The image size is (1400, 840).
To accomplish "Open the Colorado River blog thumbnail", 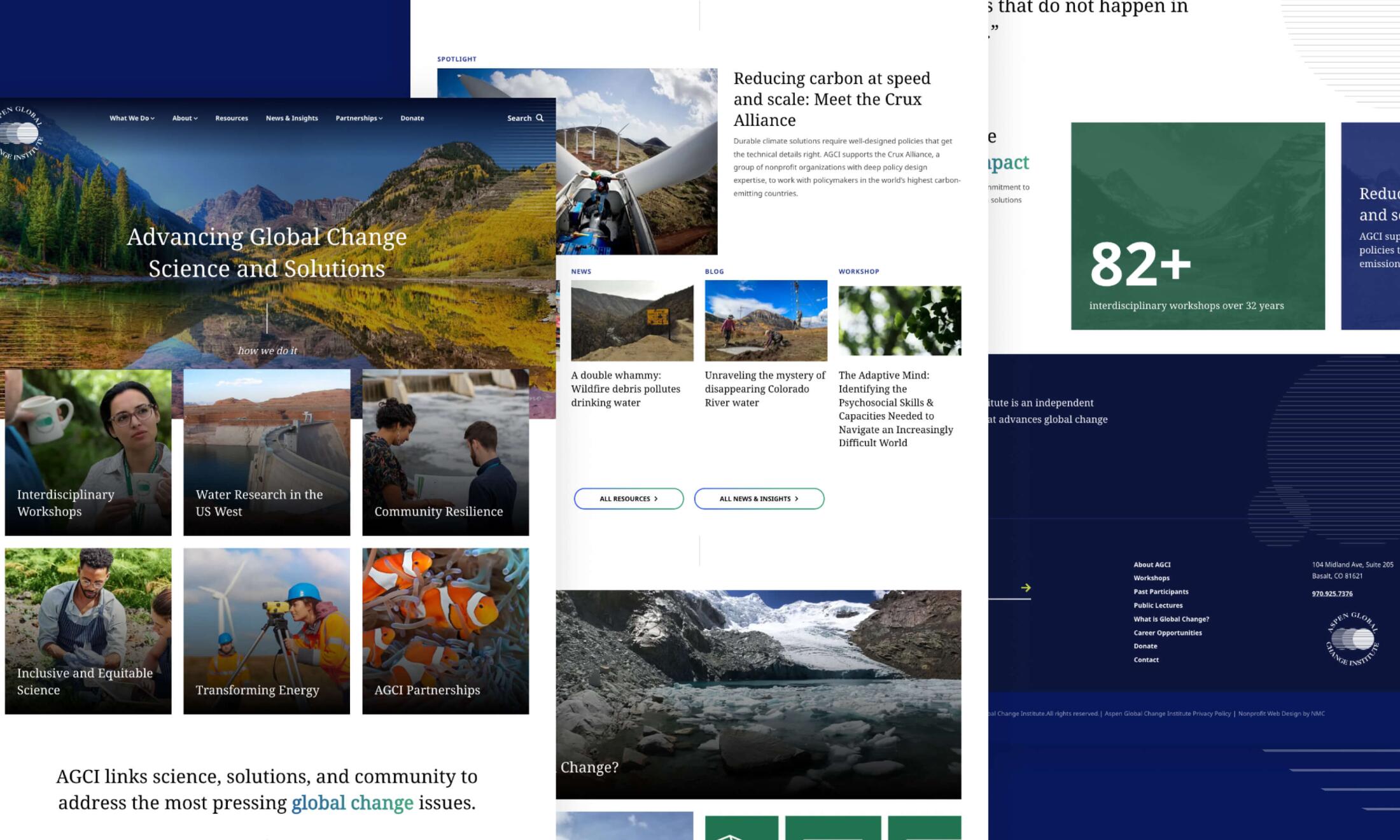I will [766, 321].
